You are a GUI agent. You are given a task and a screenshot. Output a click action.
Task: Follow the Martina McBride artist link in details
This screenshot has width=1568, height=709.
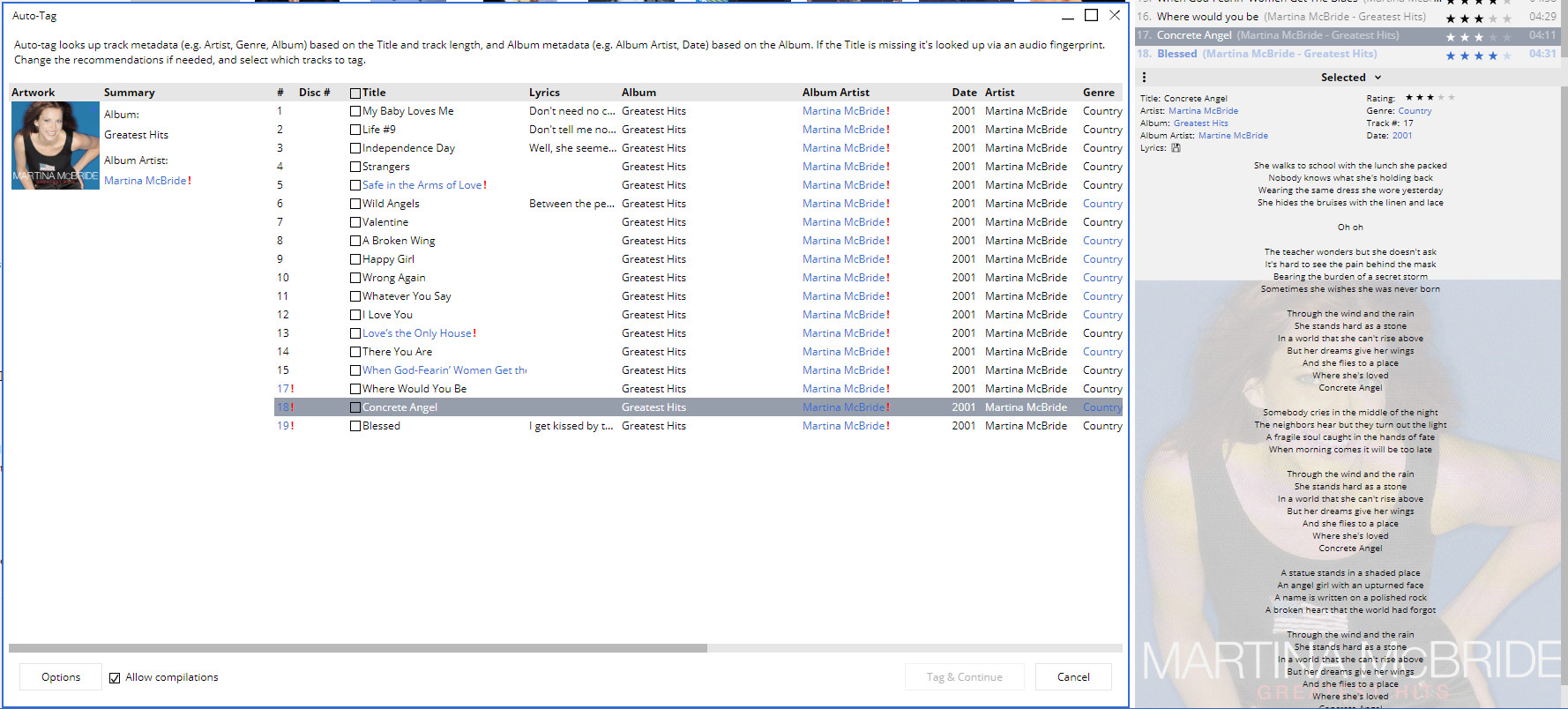point(1203,111)
